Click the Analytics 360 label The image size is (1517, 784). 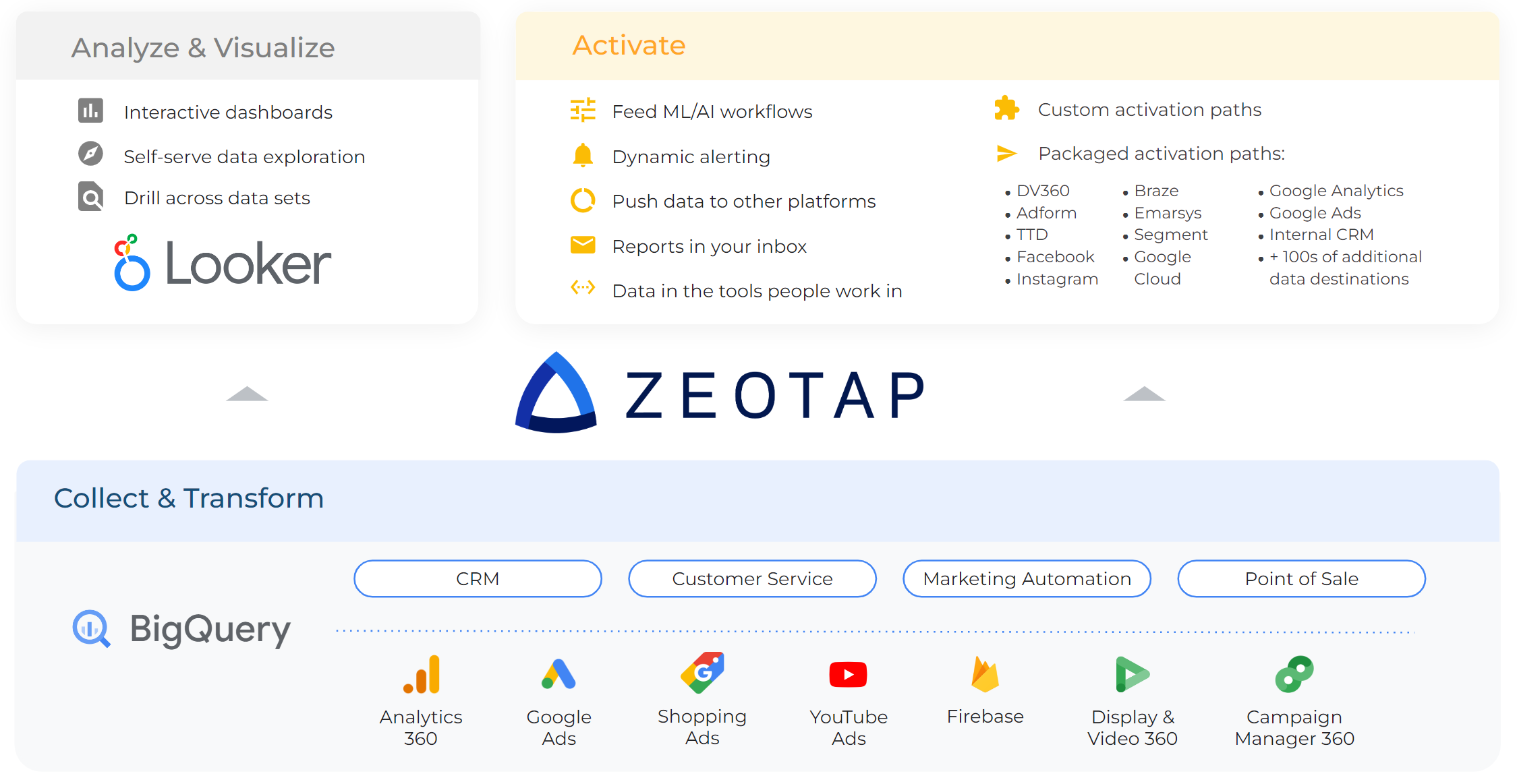[x=421, y=727]
